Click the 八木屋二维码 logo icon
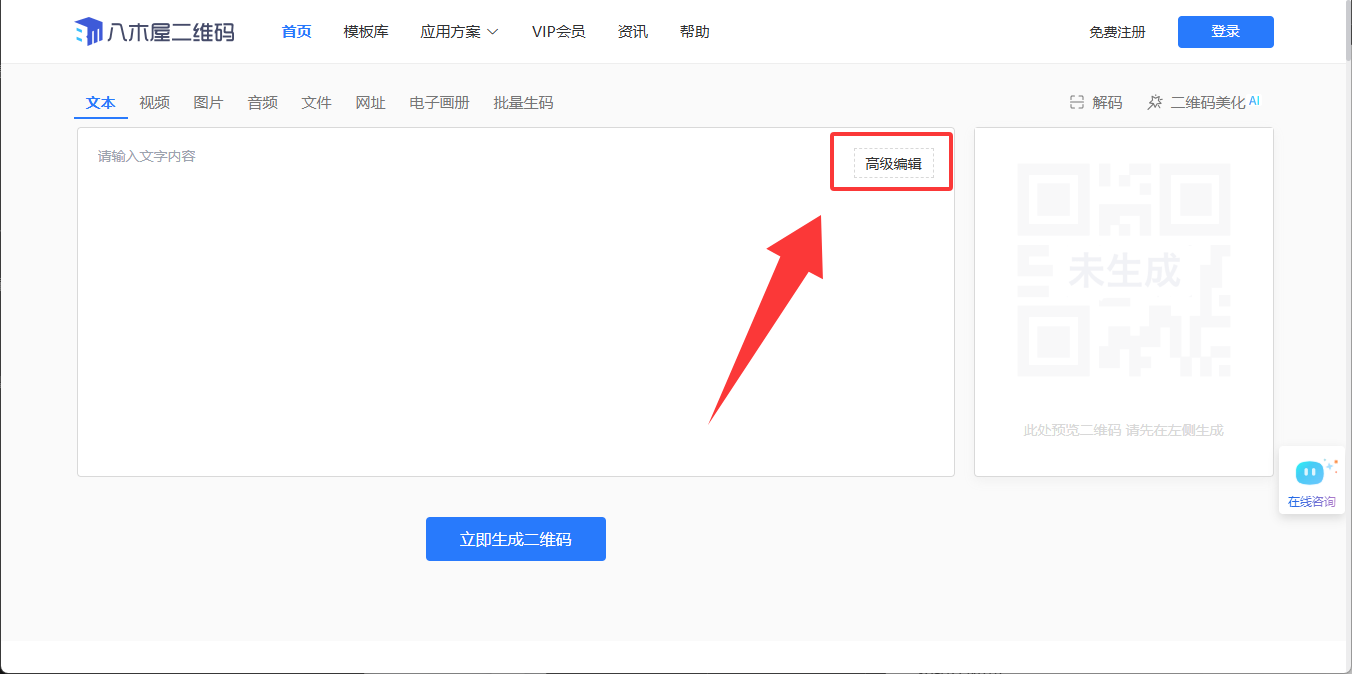Viewport: 1352px width, 674px height. point(89,32)
